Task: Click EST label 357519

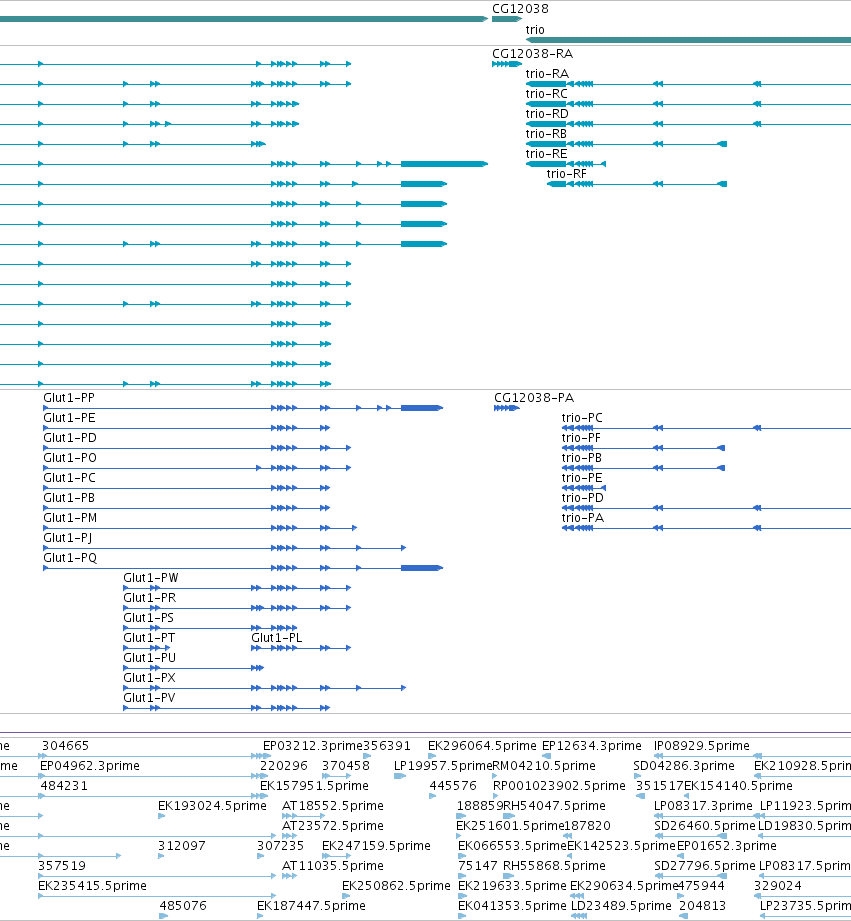Action: 62,865
